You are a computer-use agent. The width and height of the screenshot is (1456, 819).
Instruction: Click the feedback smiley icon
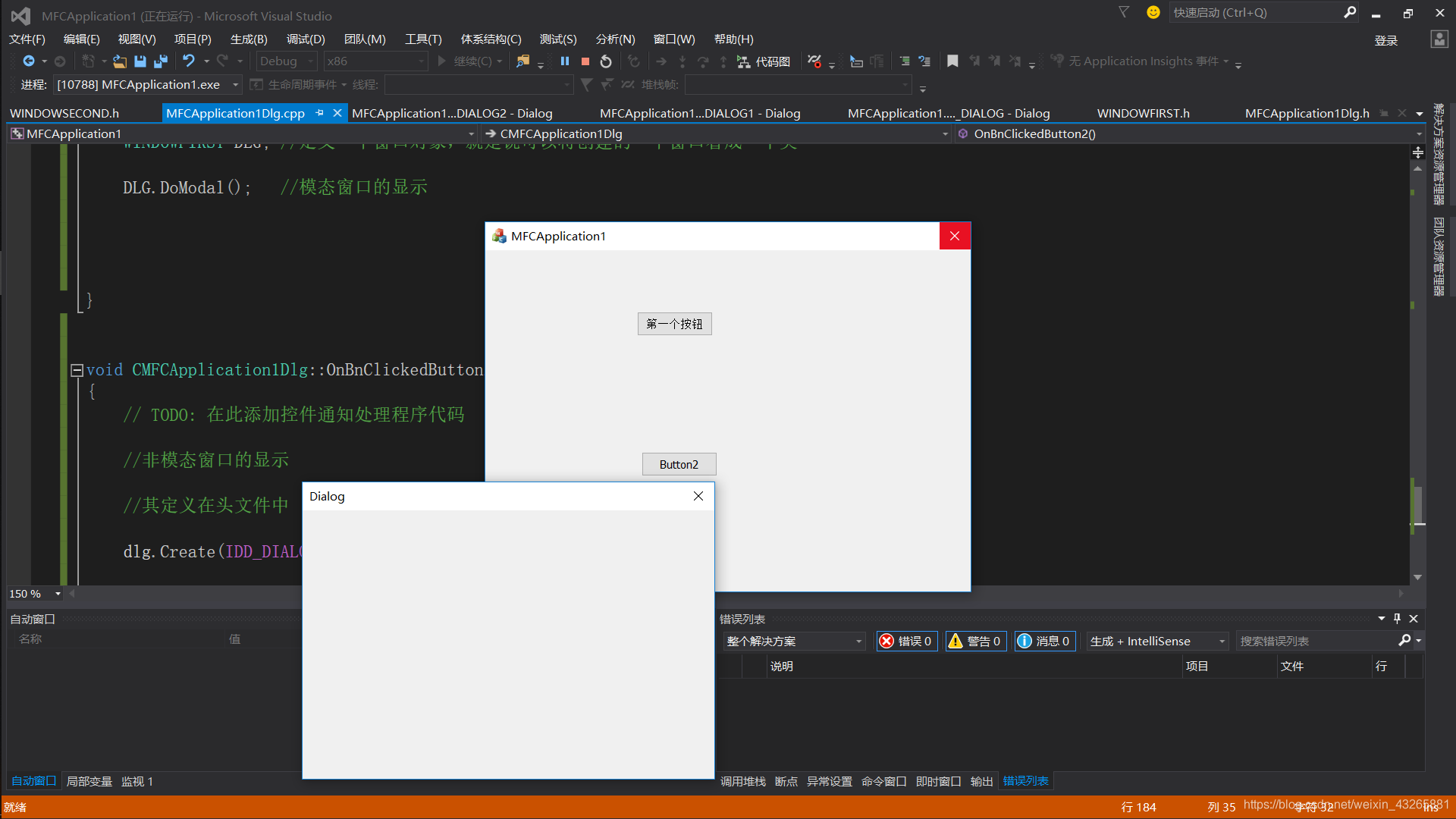pyautogui.click(x=1153, y=12)
